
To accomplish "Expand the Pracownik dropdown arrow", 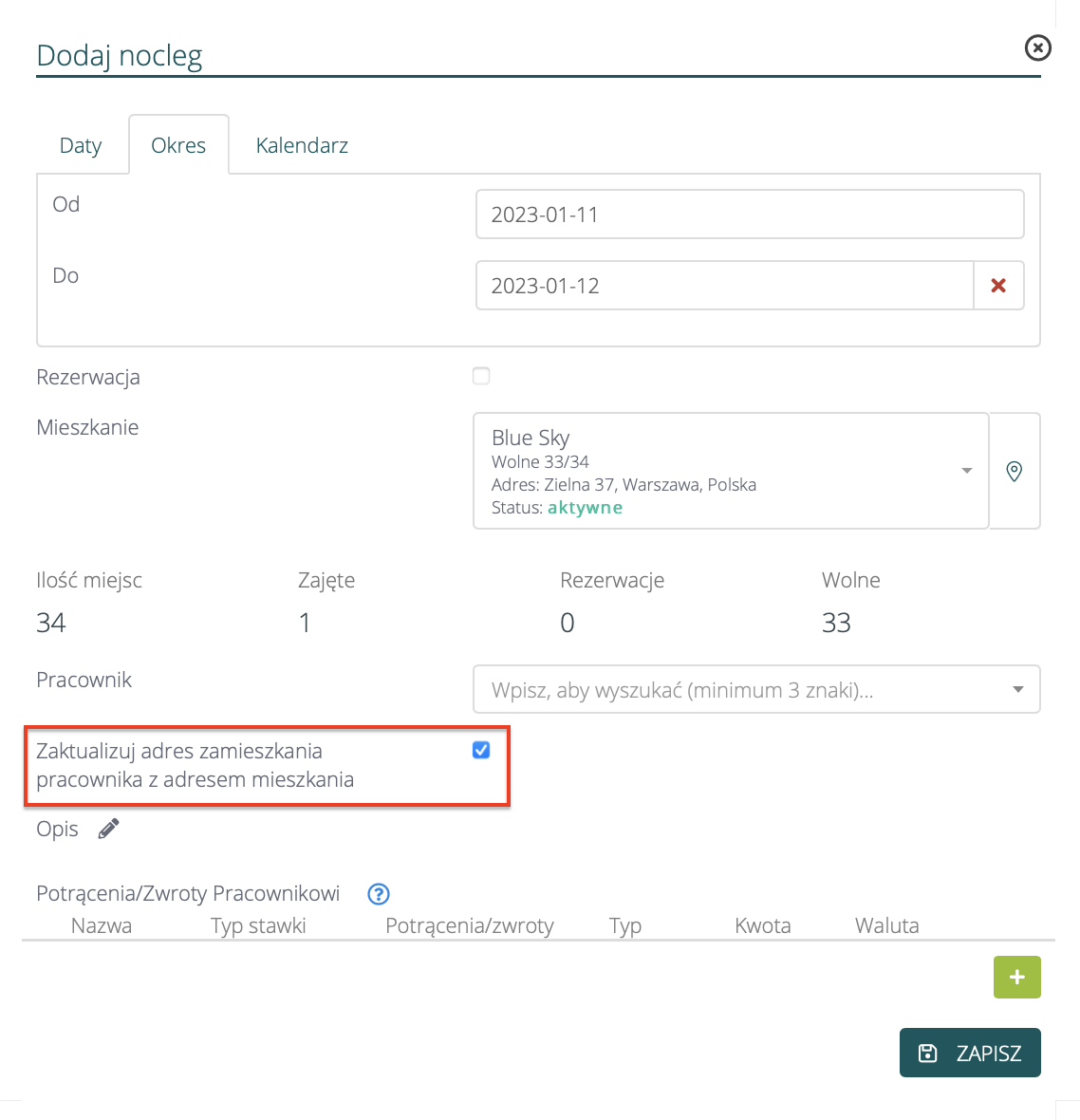I will click(x=1017, y=690).
